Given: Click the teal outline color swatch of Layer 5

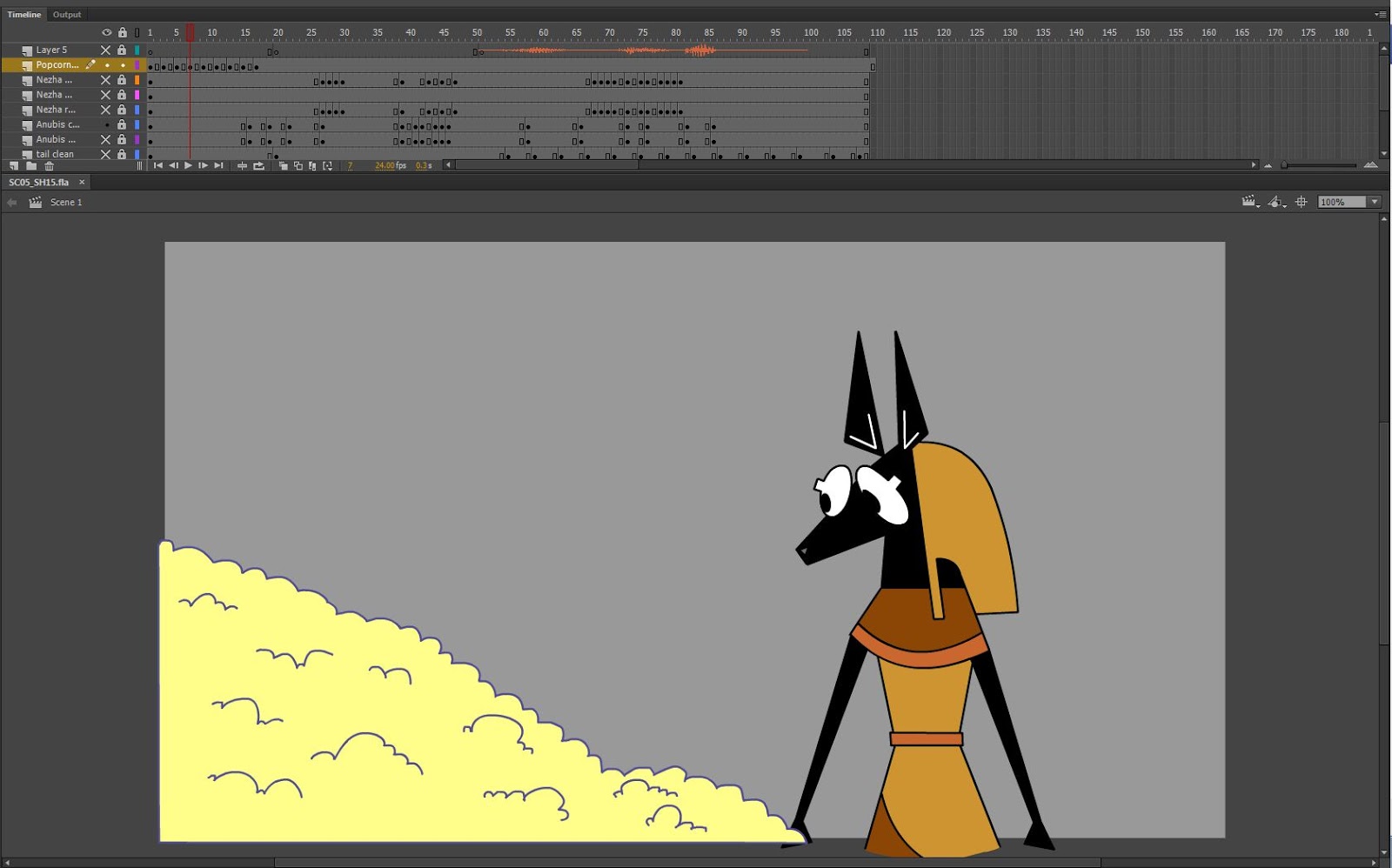Looking at the screenshot, I should [x=137, y=50].
